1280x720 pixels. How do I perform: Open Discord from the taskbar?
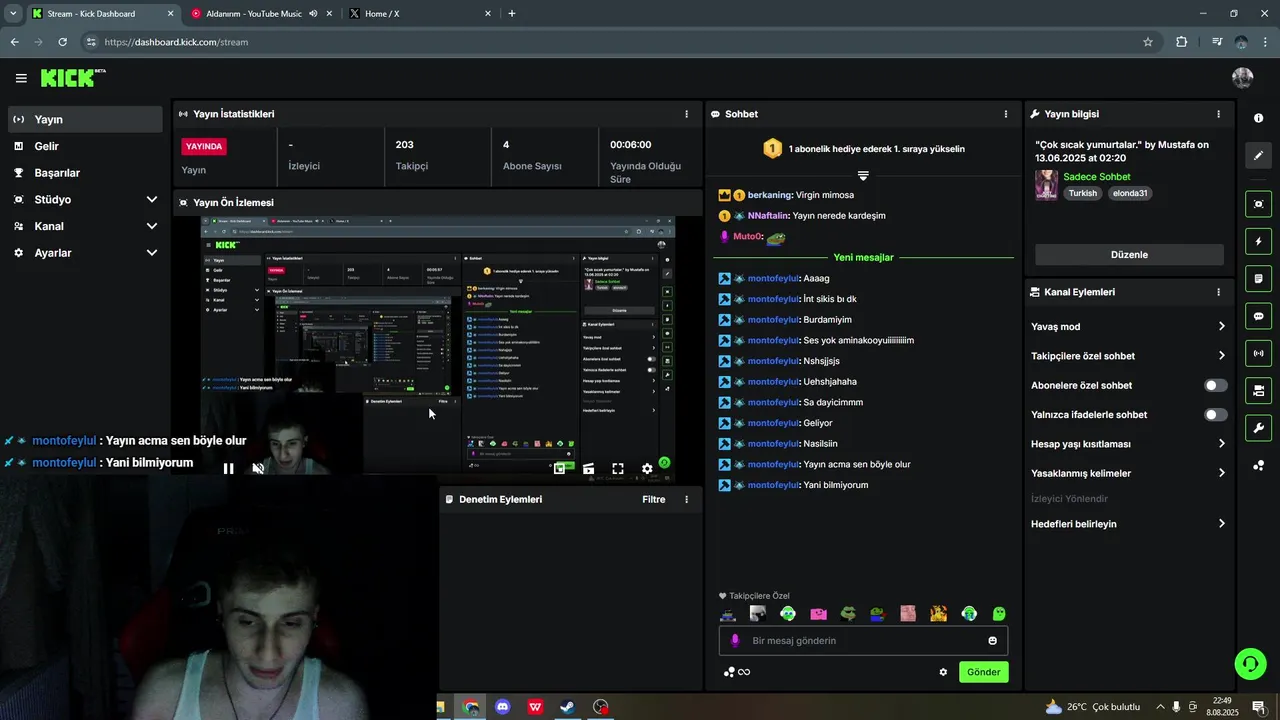(x=503, y=707)
